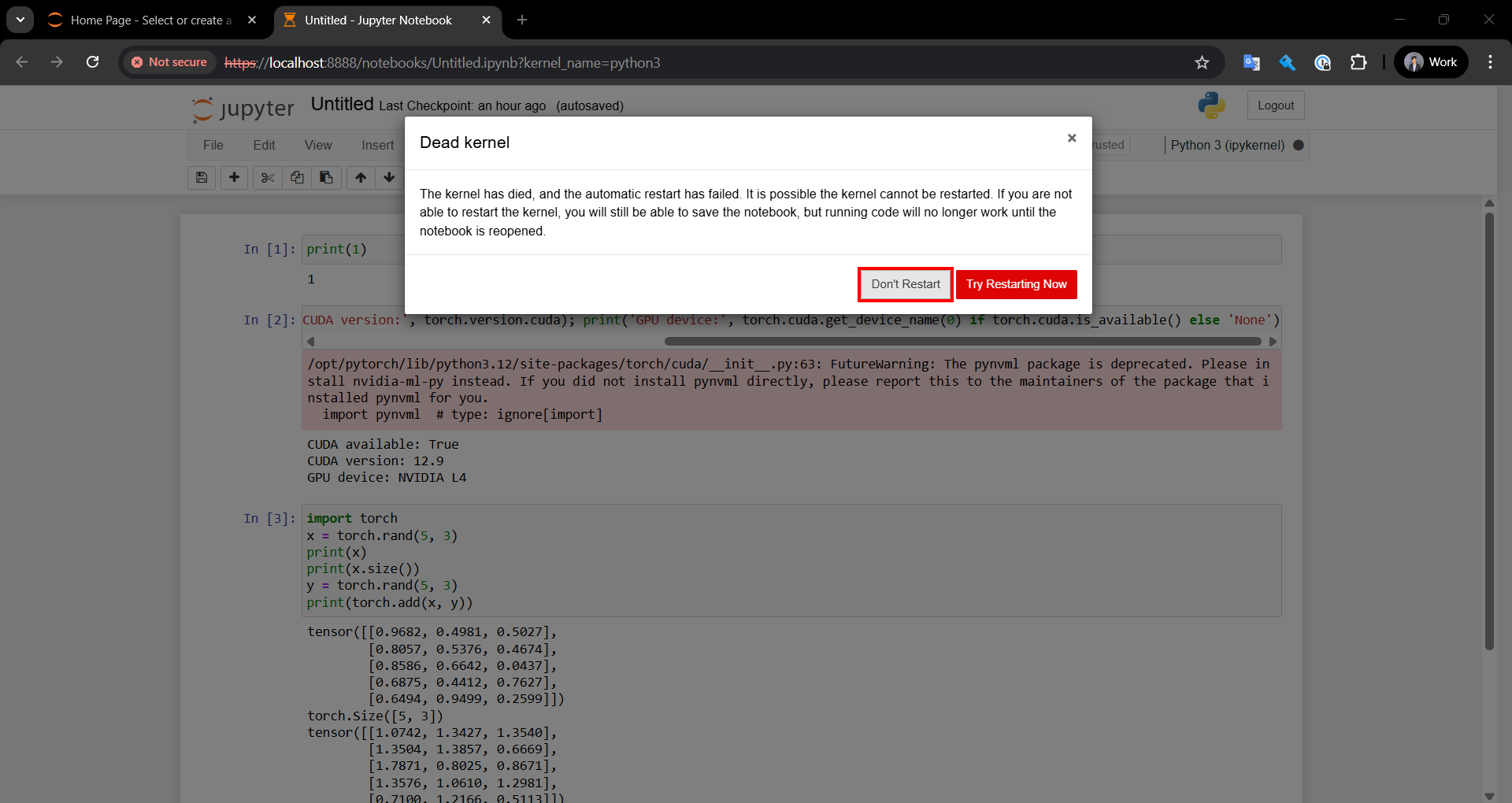Click the insert cell below plus icon
Screen dimensions: 1512x803
(234, 178)
